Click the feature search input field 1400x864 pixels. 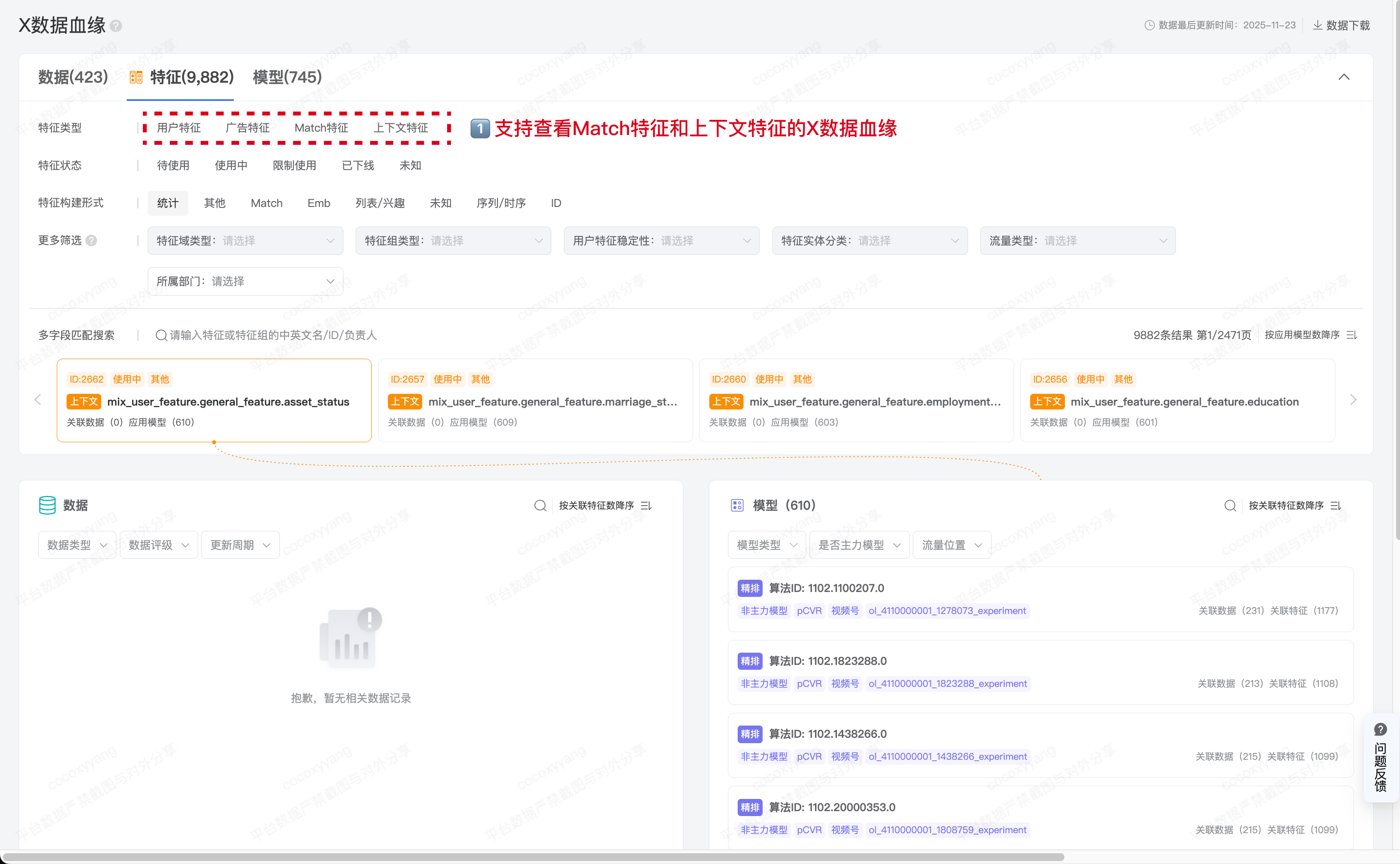[x=273, y=336]
